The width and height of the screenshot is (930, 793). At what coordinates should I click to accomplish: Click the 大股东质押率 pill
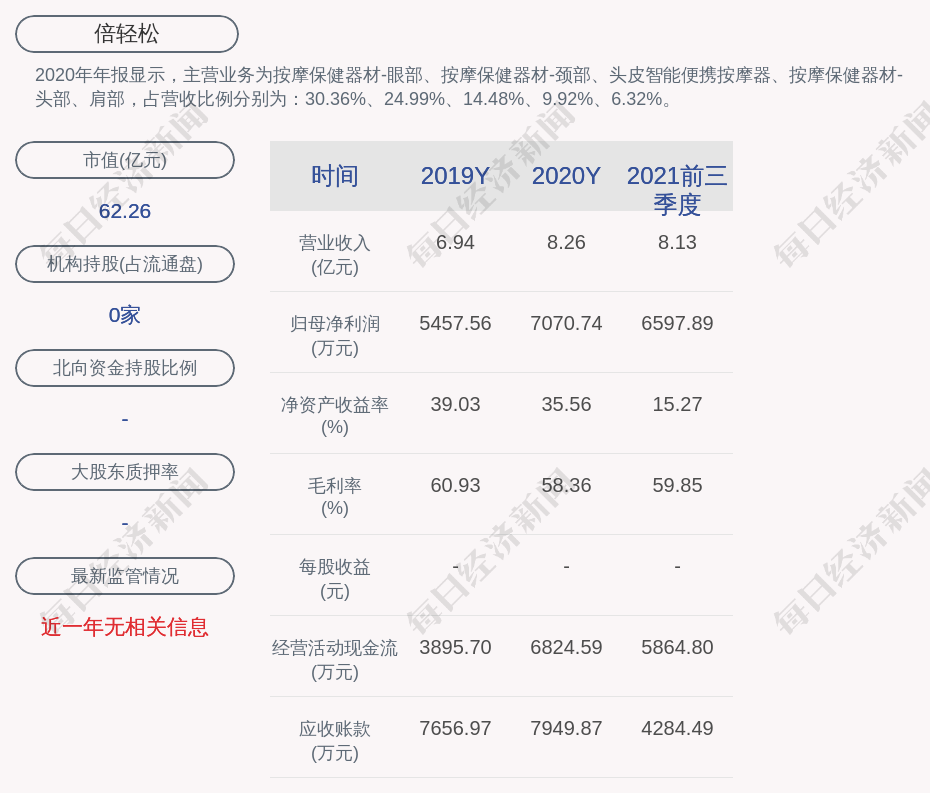click(125, 472)
